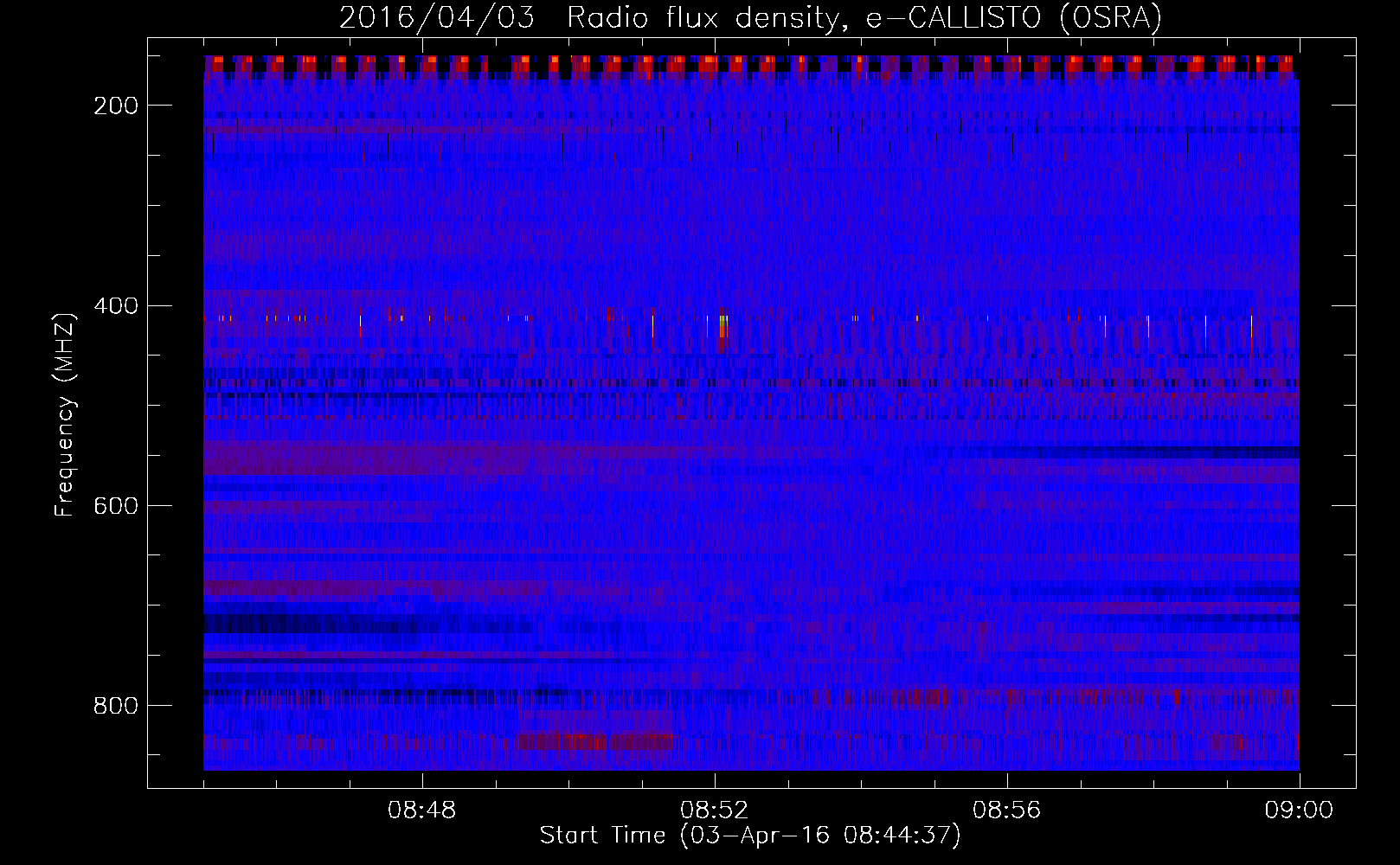Click the 800 frequency tick label
Image resolution: width=1400 pixels, height=865 pixels.
[x=115, y=706]
